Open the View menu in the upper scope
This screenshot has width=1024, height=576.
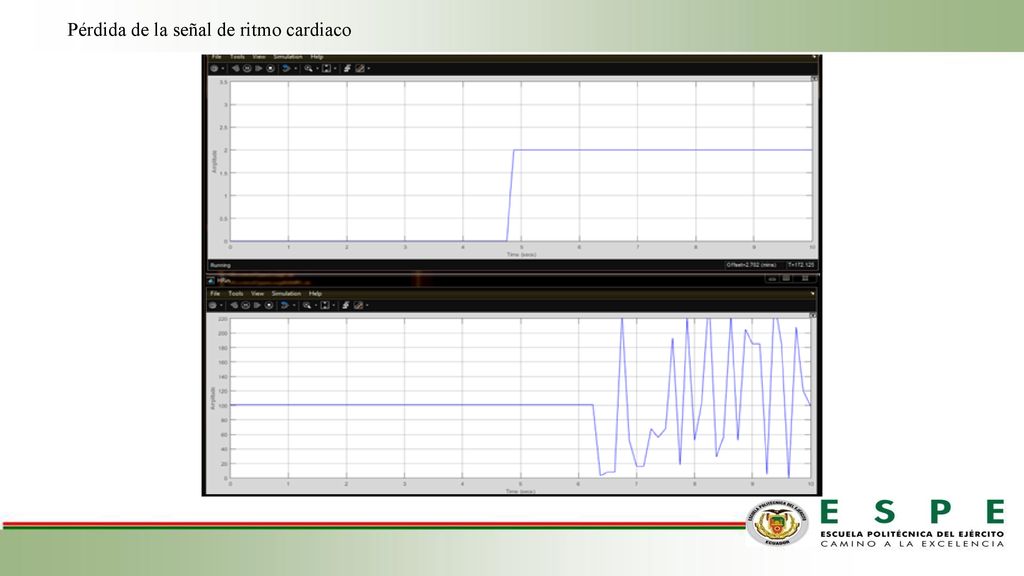point(259,57)
